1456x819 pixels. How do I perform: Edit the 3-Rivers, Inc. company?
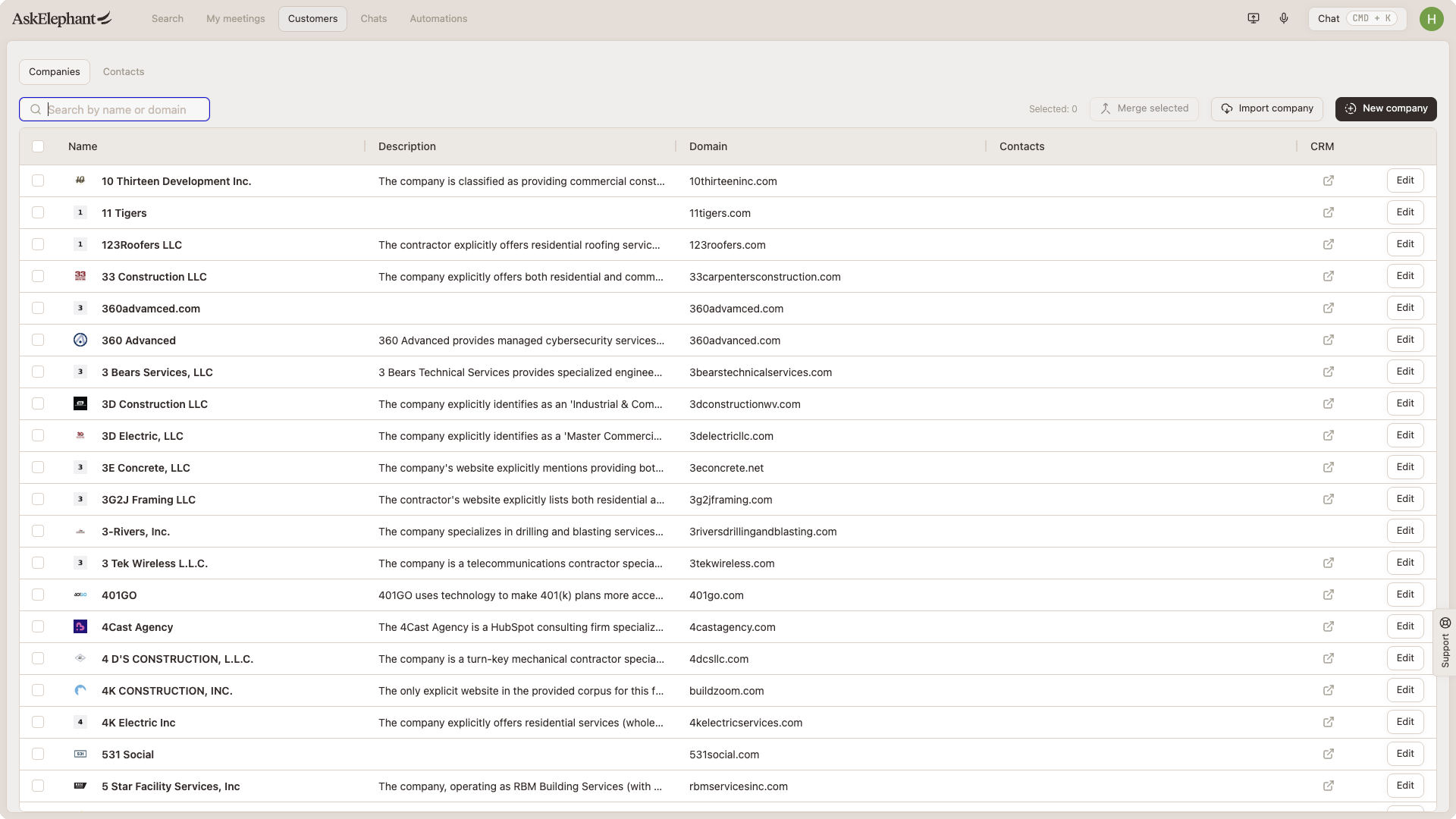pos(1405,531)
